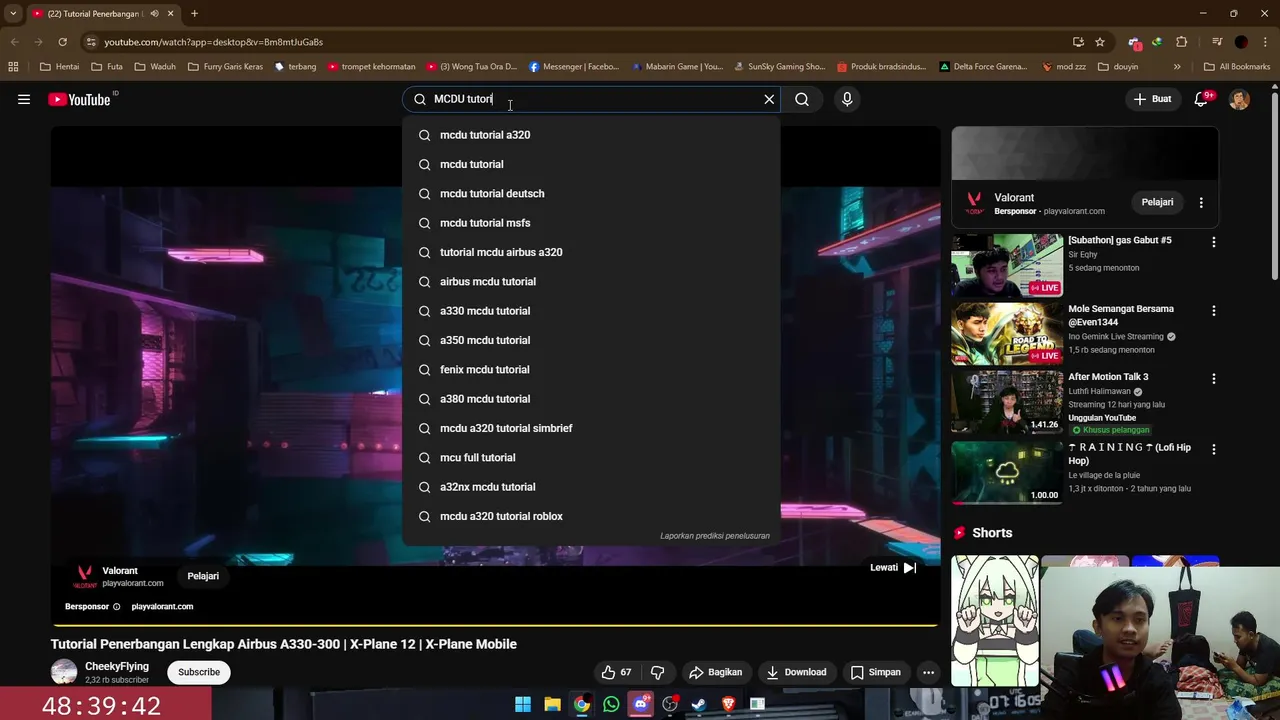Choose 'fenix mcdu tutorial' suggestion
The height and width of the screenshot is (720, 1280).
click(590, 369)
